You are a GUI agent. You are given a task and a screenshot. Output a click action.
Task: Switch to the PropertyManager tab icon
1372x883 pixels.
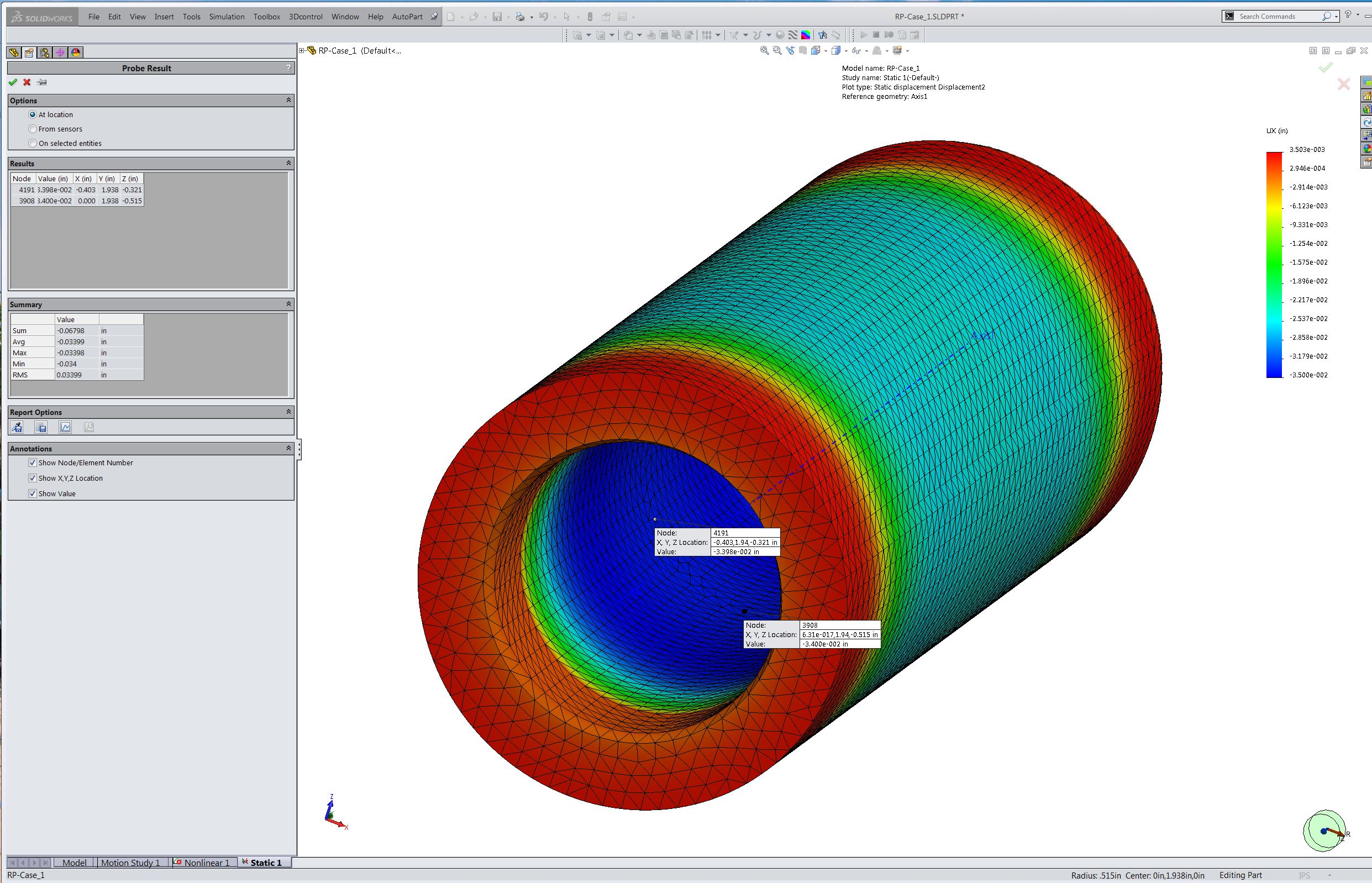(x=29, y=52)
